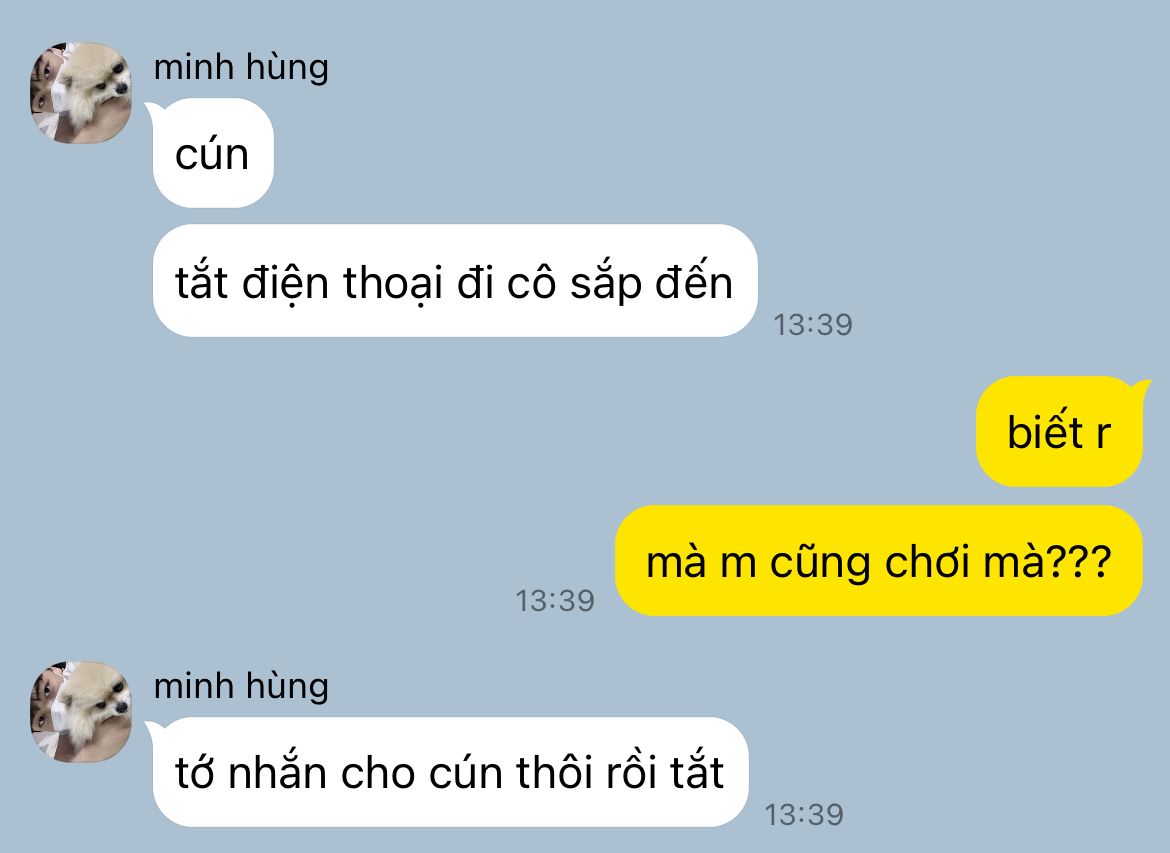Viewport: 1170px width, 853px height.
Task: Click the 13:39 timestamp beside 'cô sắp đến'
Action: coord(813,325)
